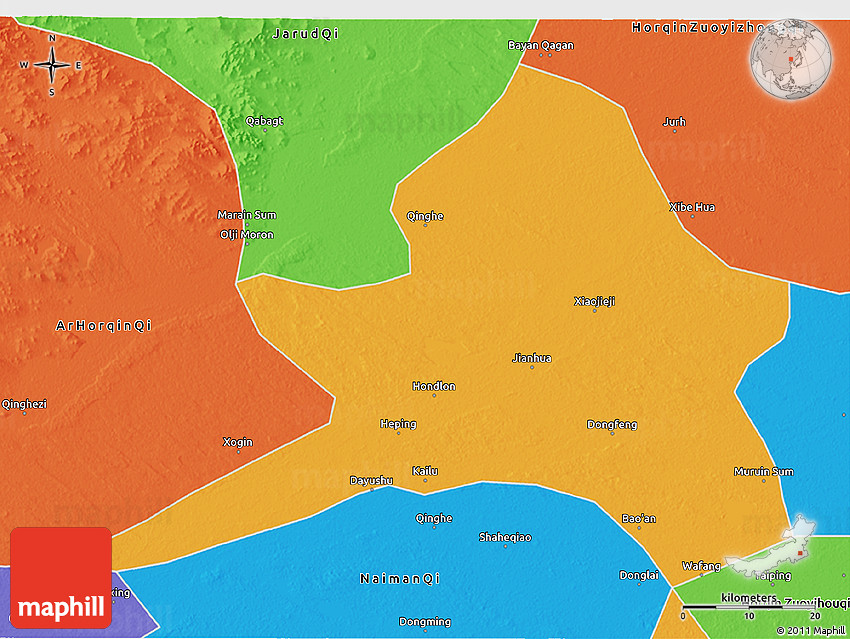This screenshot has width=850, height=639.
Task: Select the Jianhua town marker
Action: pos(532,367)
